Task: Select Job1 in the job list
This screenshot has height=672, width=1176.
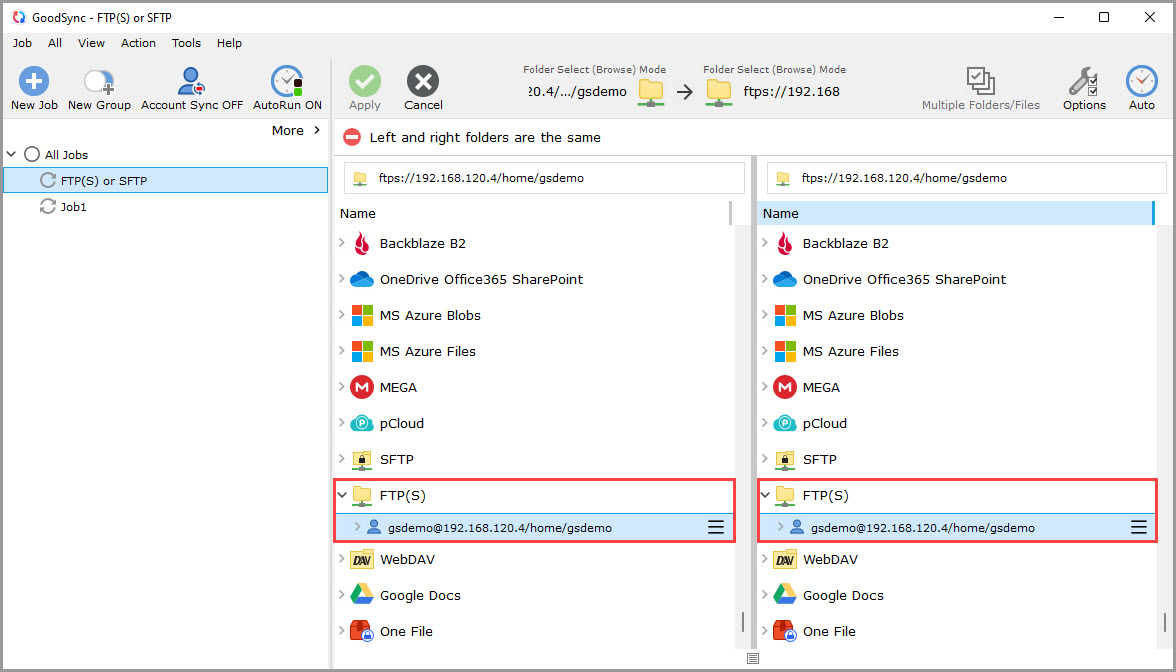Action: 74,207
